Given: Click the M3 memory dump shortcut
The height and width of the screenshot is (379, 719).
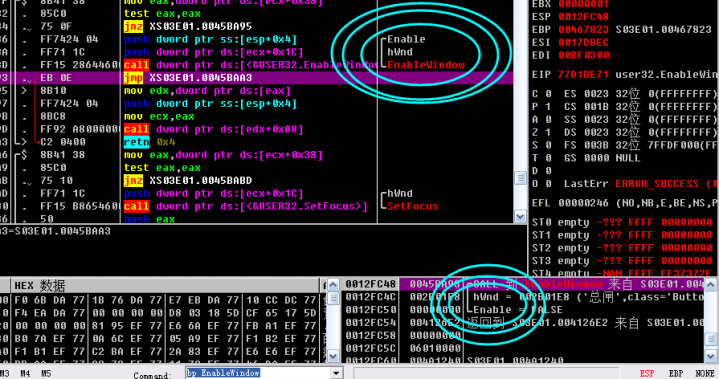Looking at the screenshot, I should point(5,374).
